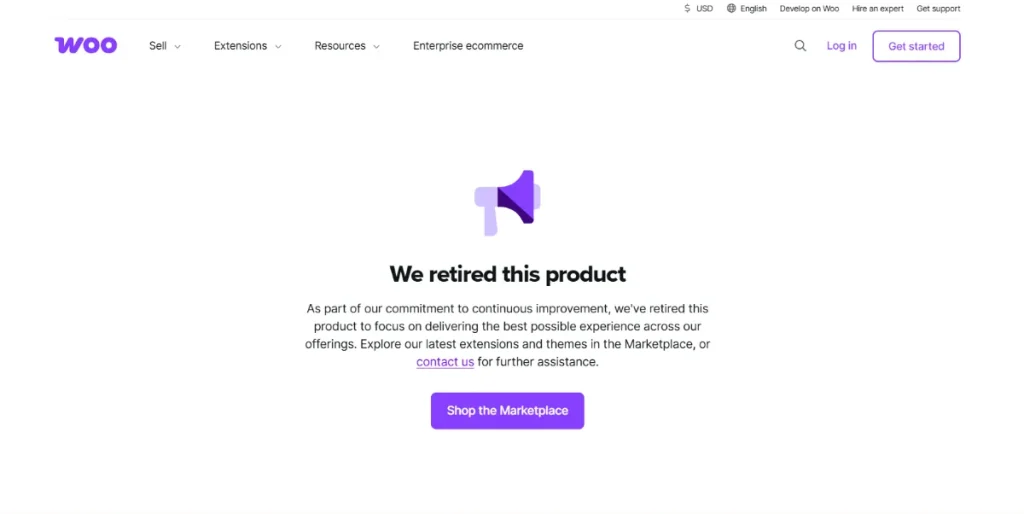Image resolution: width=1024 pixels, height=514 pixels.
Task: Visit the Get support link
Action: pos(938,9)
